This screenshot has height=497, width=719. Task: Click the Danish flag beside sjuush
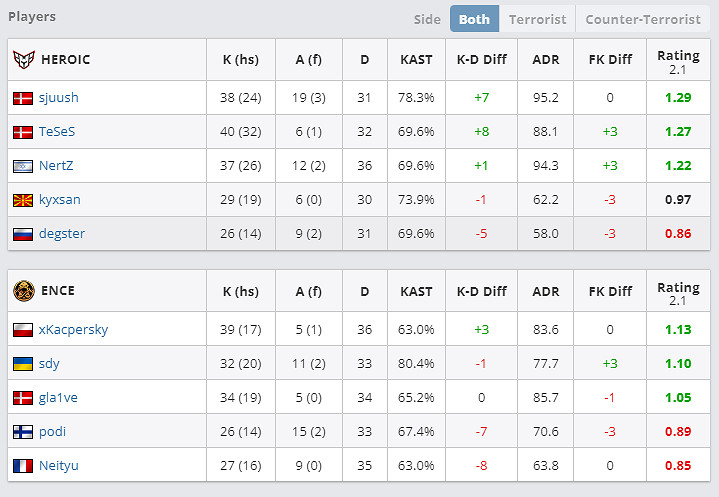pyautogui.click(x=23, y=98)
